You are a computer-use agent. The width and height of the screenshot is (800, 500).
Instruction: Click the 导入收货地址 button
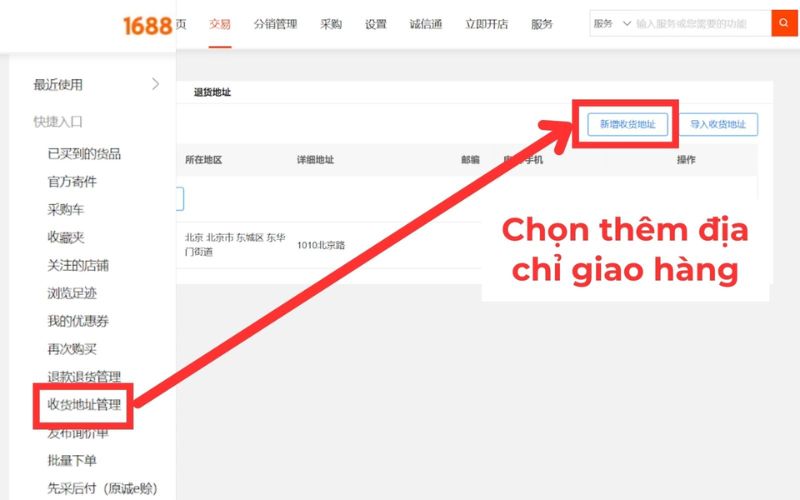point(718,124)
